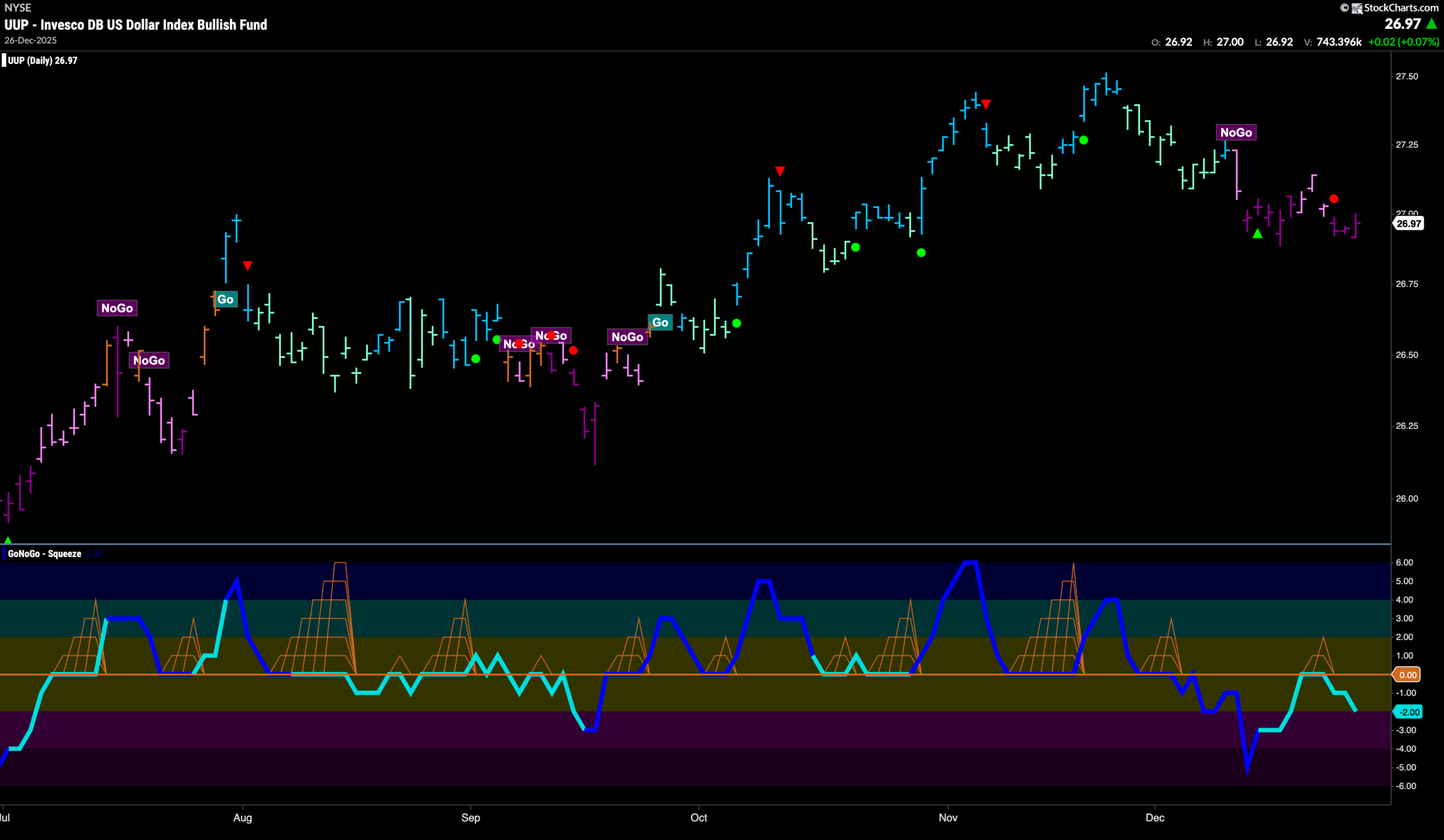Click the green up arrow beside price 26.97
The image size is (1444, 840).
click(1432, 24)
